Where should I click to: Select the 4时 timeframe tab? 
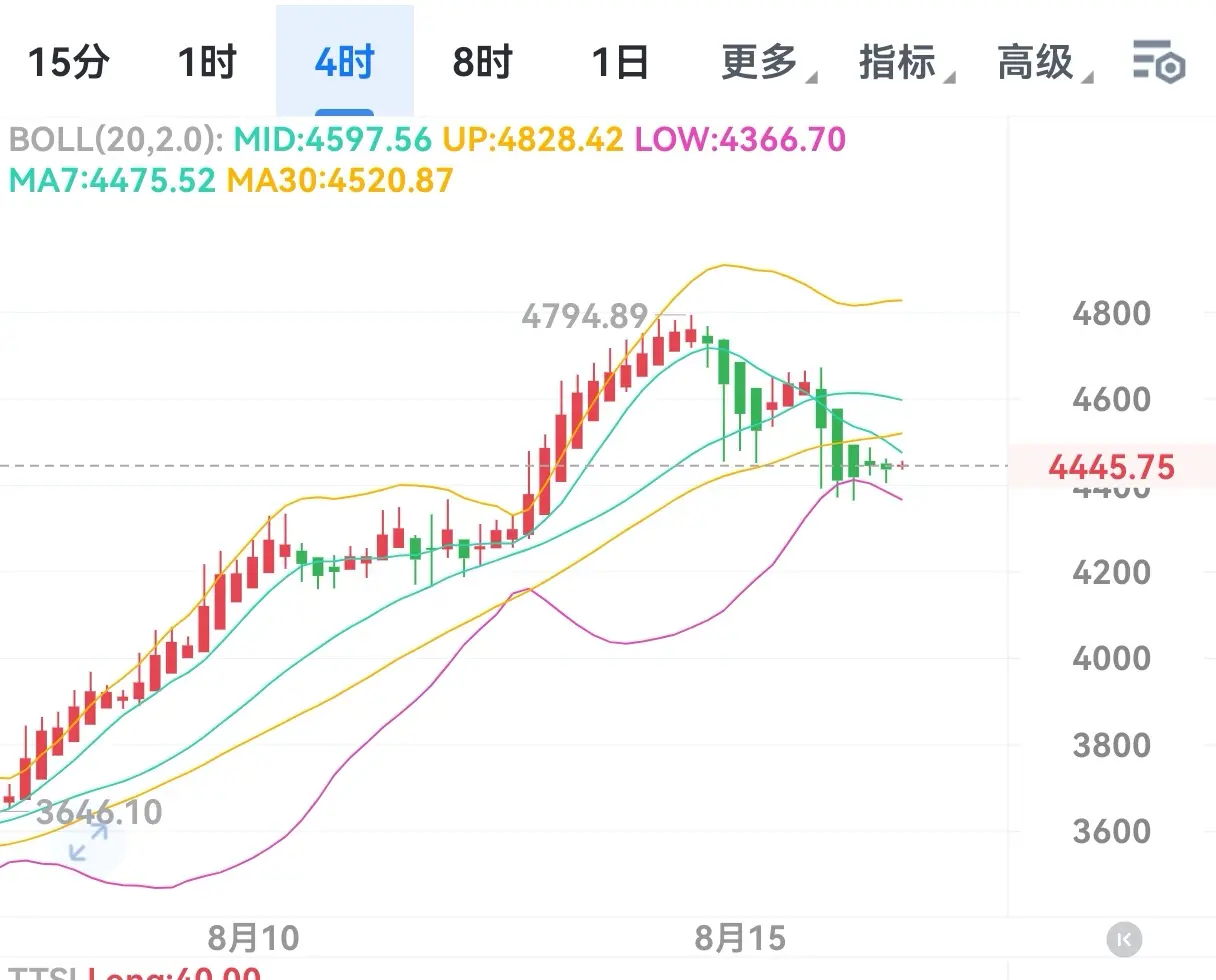(344, 62)
